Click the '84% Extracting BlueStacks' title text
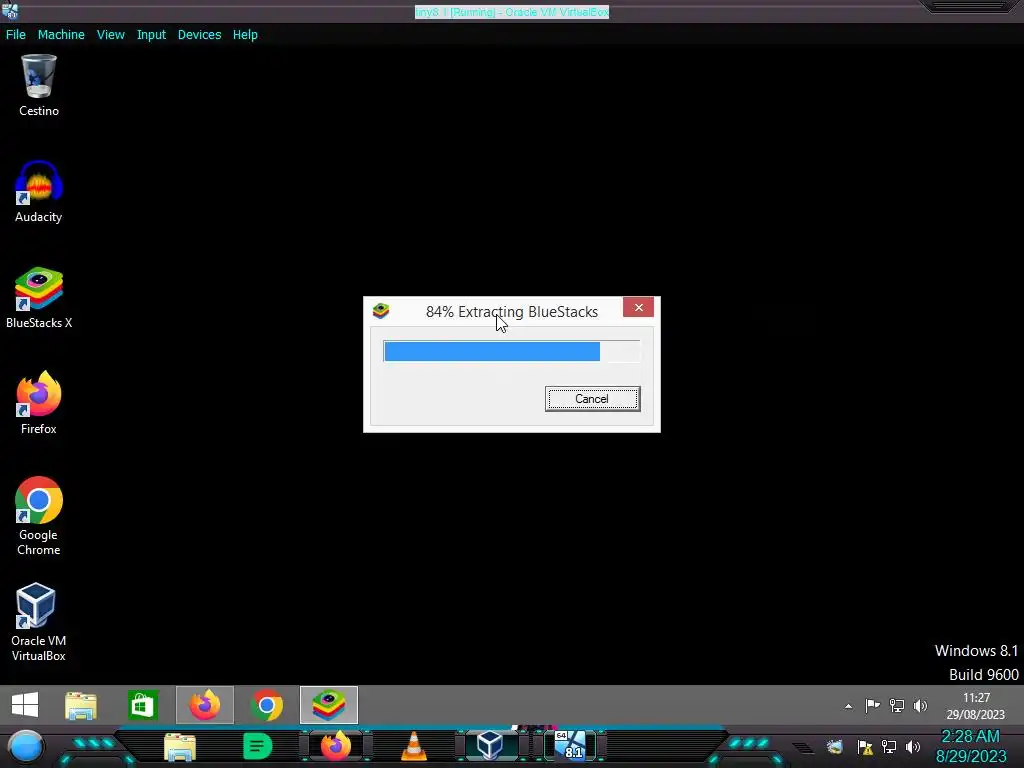The height and width of the screenshot is (768, 1024). click(511, 312)
